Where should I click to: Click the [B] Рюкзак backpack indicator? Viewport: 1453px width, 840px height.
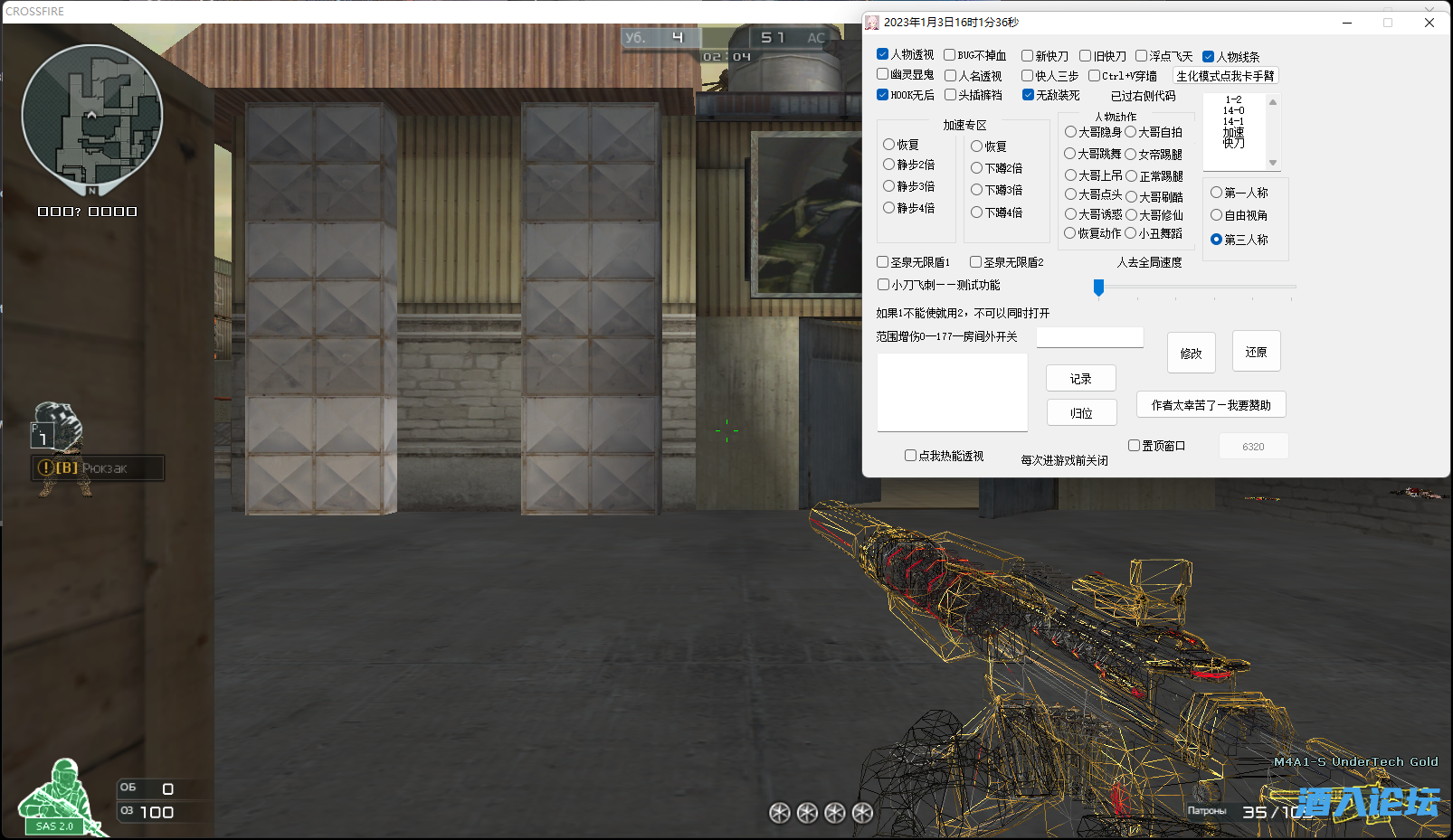point(98,468)
